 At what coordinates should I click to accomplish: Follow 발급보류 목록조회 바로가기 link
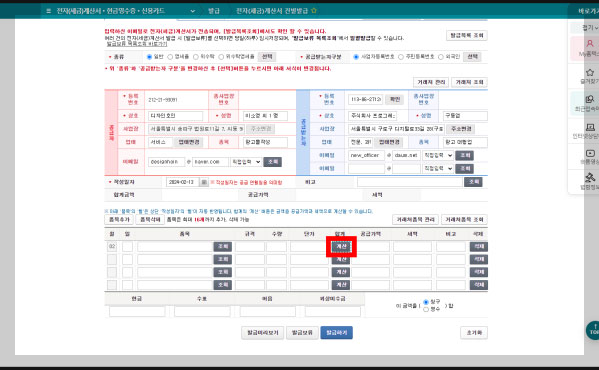(136, 44)
